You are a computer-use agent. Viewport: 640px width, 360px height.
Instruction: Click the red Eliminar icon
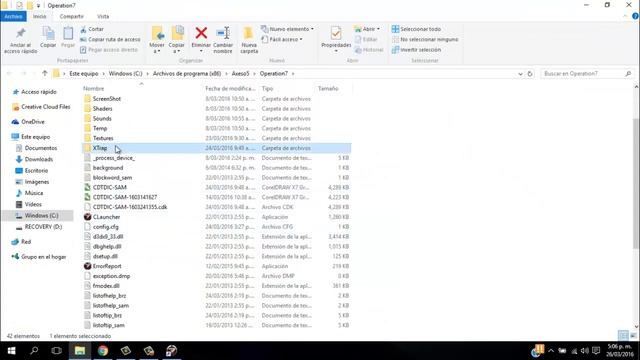coord(201,33)
